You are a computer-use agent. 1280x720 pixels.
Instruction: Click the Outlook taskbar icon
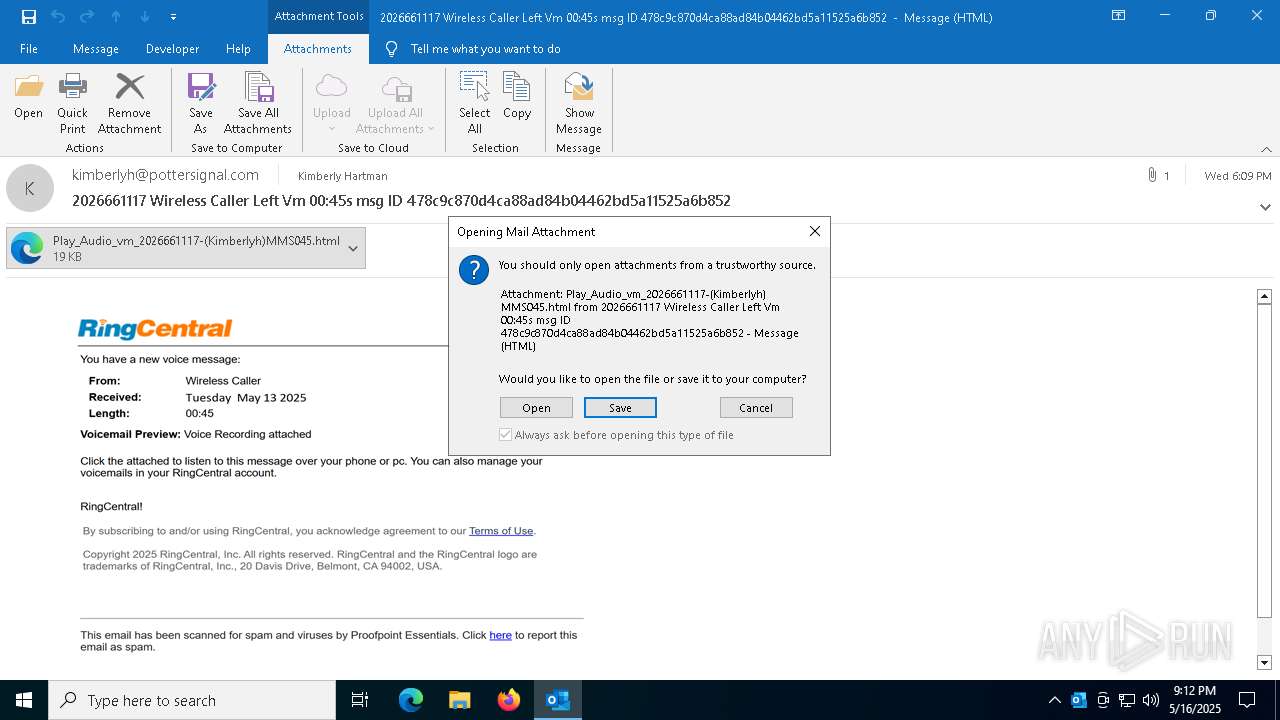(x=558, y=700)
